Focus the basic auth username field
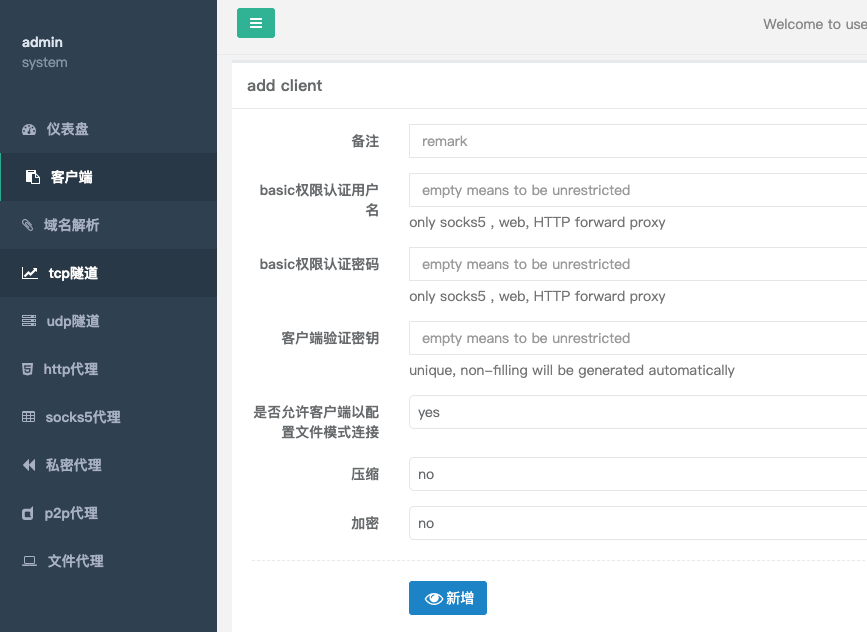The height and width of the screenshot is (632, 867). pyautogui.click(x=638, y=190)
